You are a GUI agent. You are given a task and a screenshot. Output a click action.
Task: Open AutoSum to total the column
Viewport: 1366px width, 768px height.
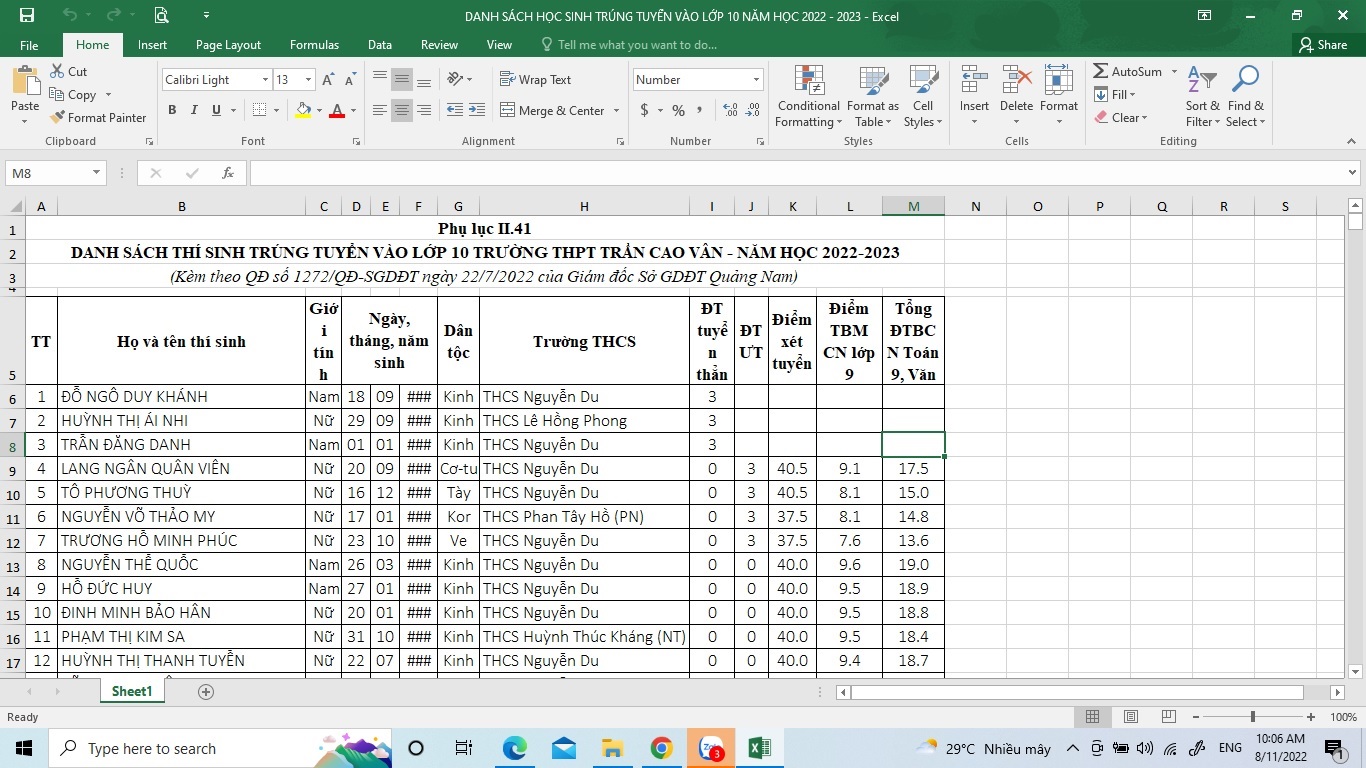1131,71
